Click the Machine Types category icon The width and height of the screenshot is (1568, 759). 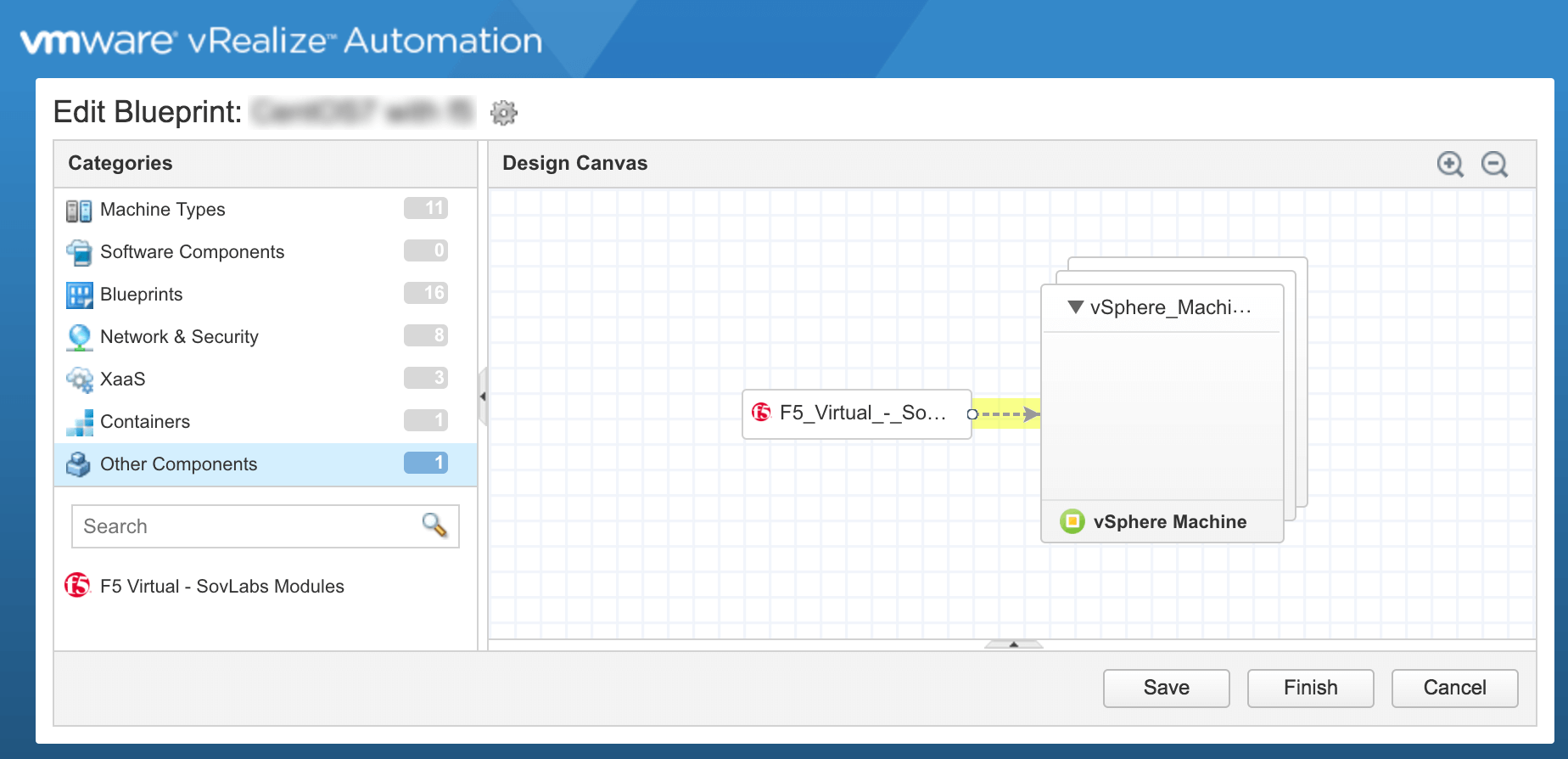click(79, 211)
